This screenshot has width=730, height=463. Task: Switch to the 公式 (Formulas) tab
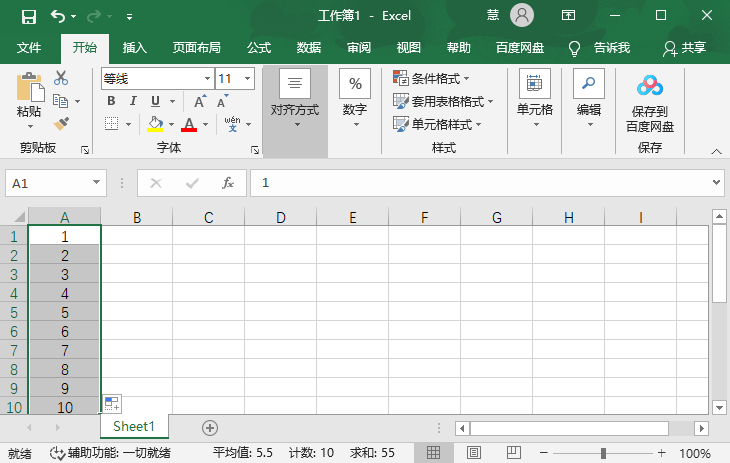coord(259,48)
